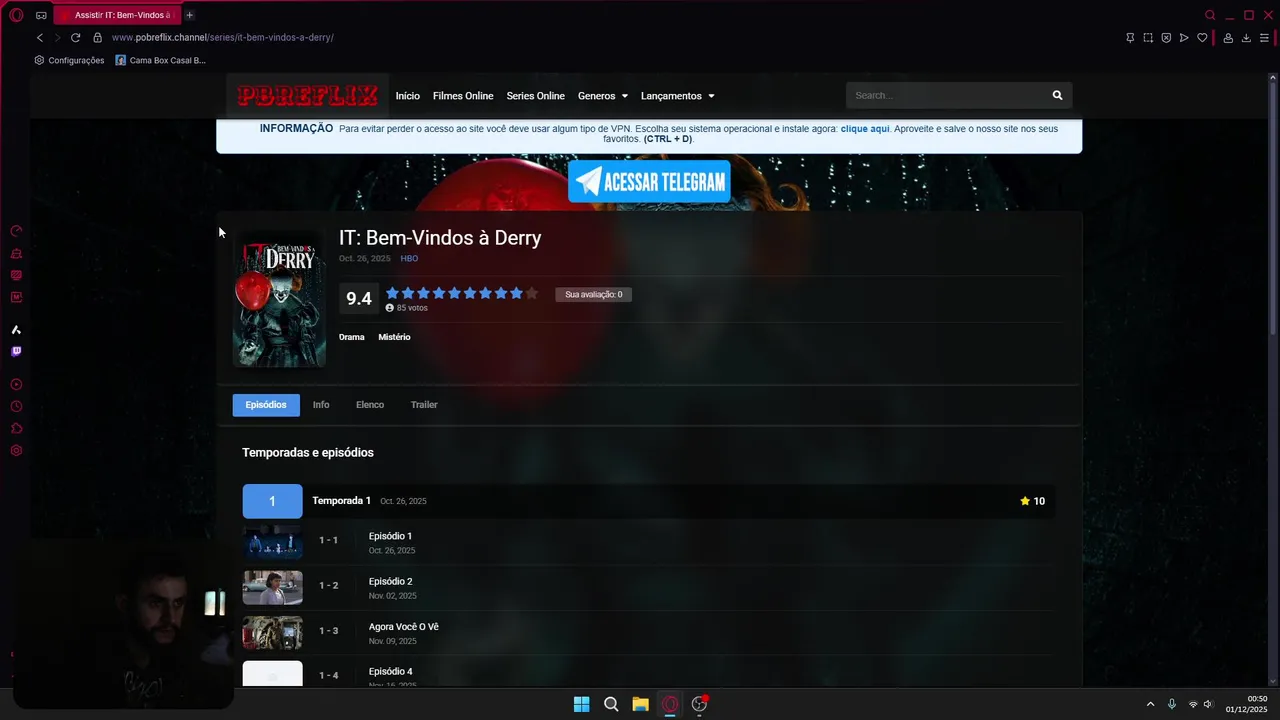The width and height of the screenshot is (1280, 720).
Task: Rate the series ten stars
Action: 532,293
